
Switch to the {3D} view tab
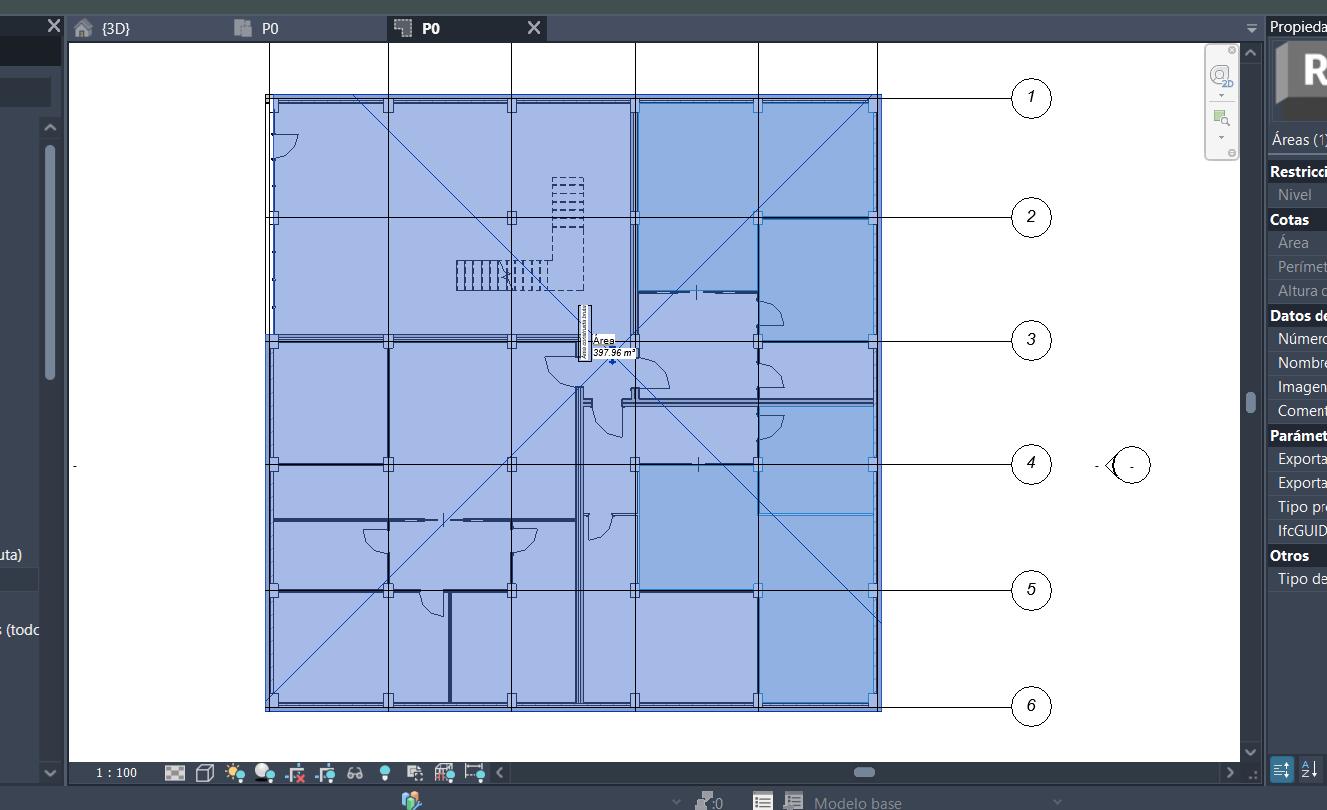click(x=115, y=28)
